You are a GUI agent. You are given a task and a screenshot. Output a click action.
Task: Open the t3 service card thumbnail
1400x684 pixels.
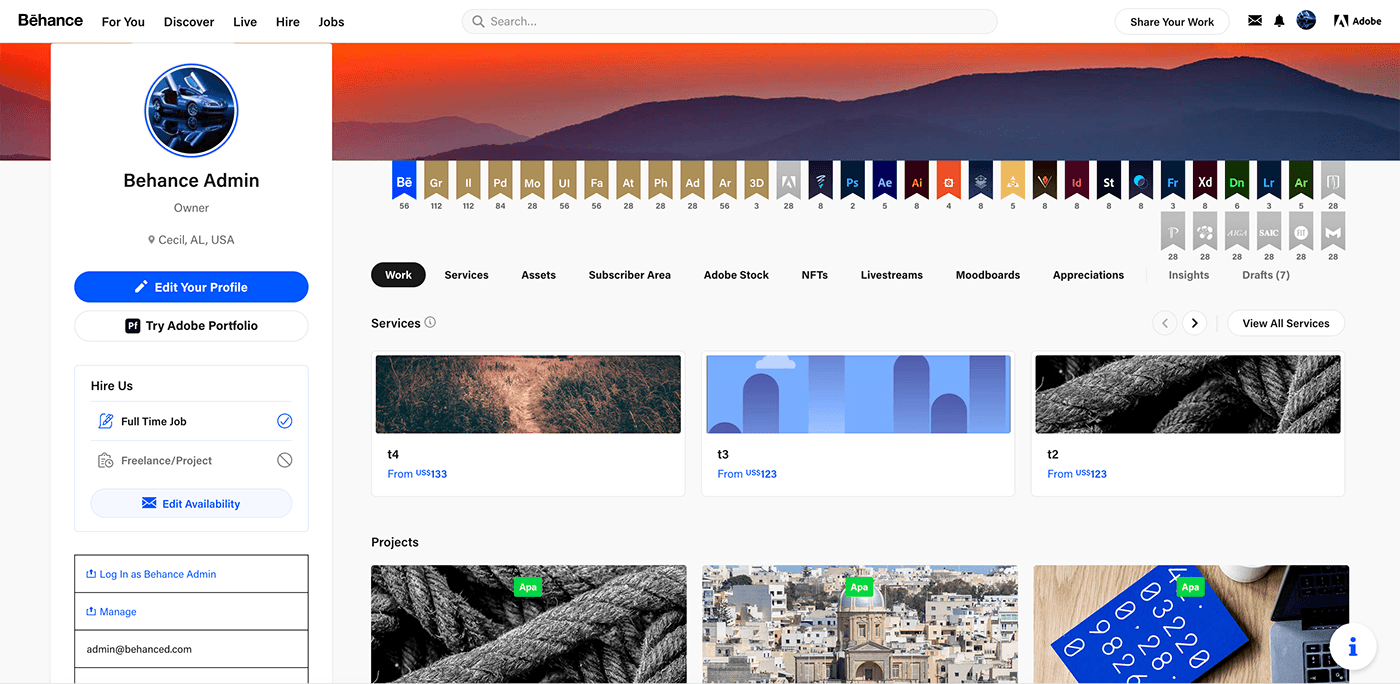858,394
